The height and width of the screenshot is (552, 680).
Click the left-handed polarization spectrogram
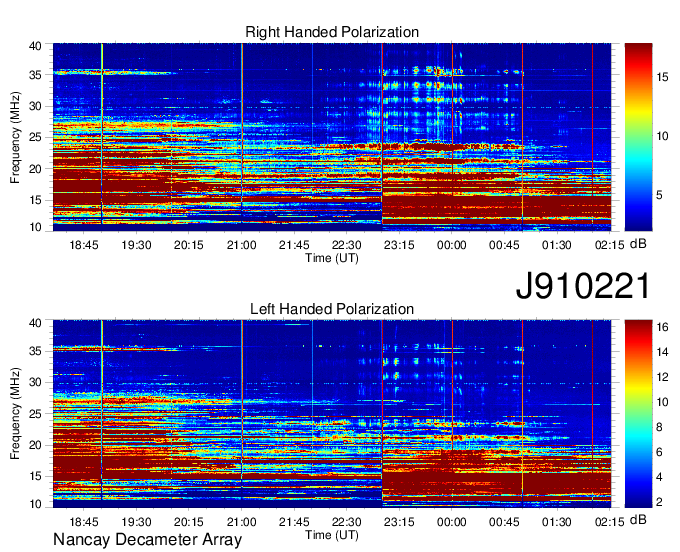click(332, 414)
